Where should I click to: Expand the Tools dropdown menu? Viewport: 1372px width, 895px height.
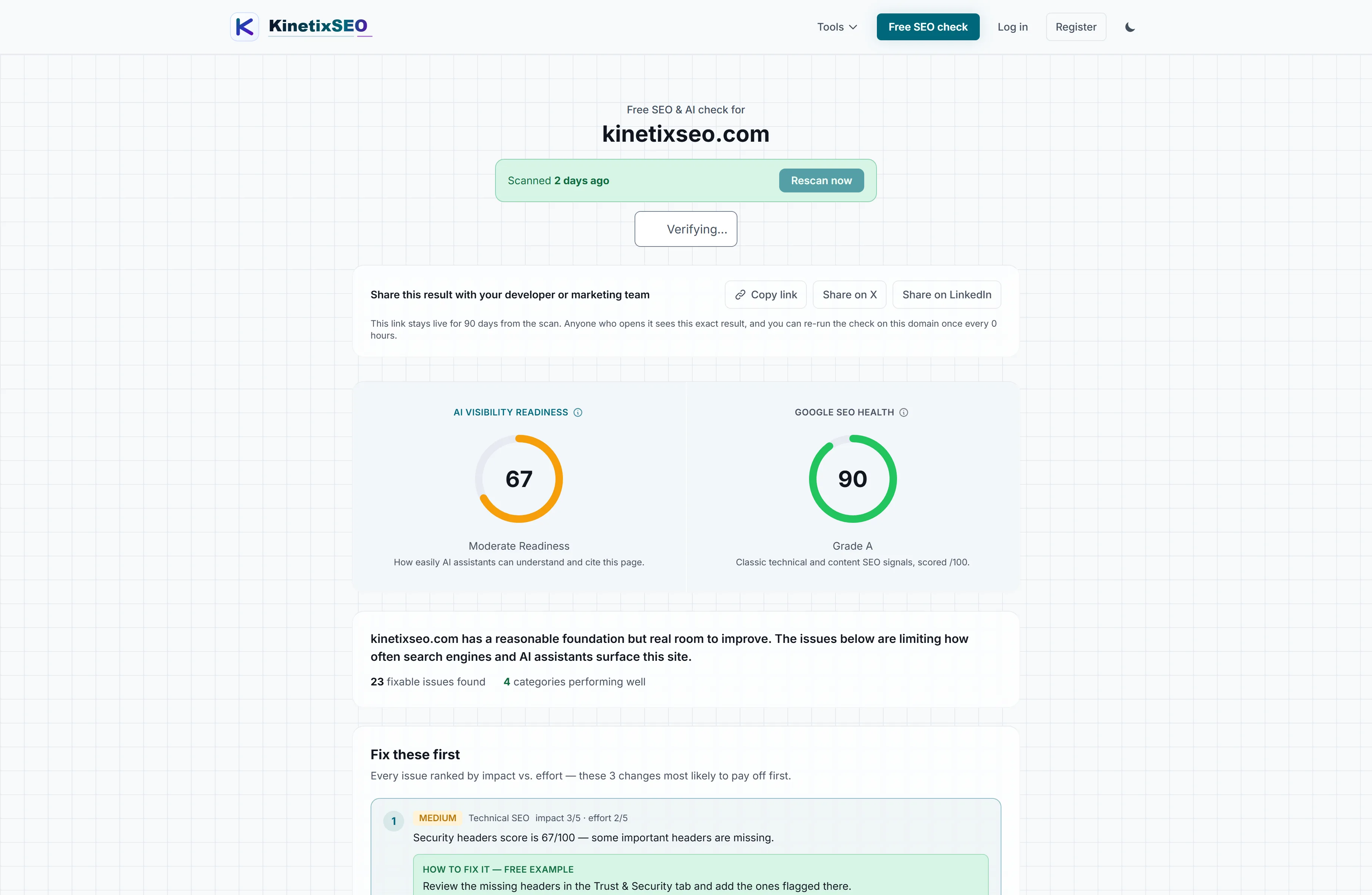point(837,27)
